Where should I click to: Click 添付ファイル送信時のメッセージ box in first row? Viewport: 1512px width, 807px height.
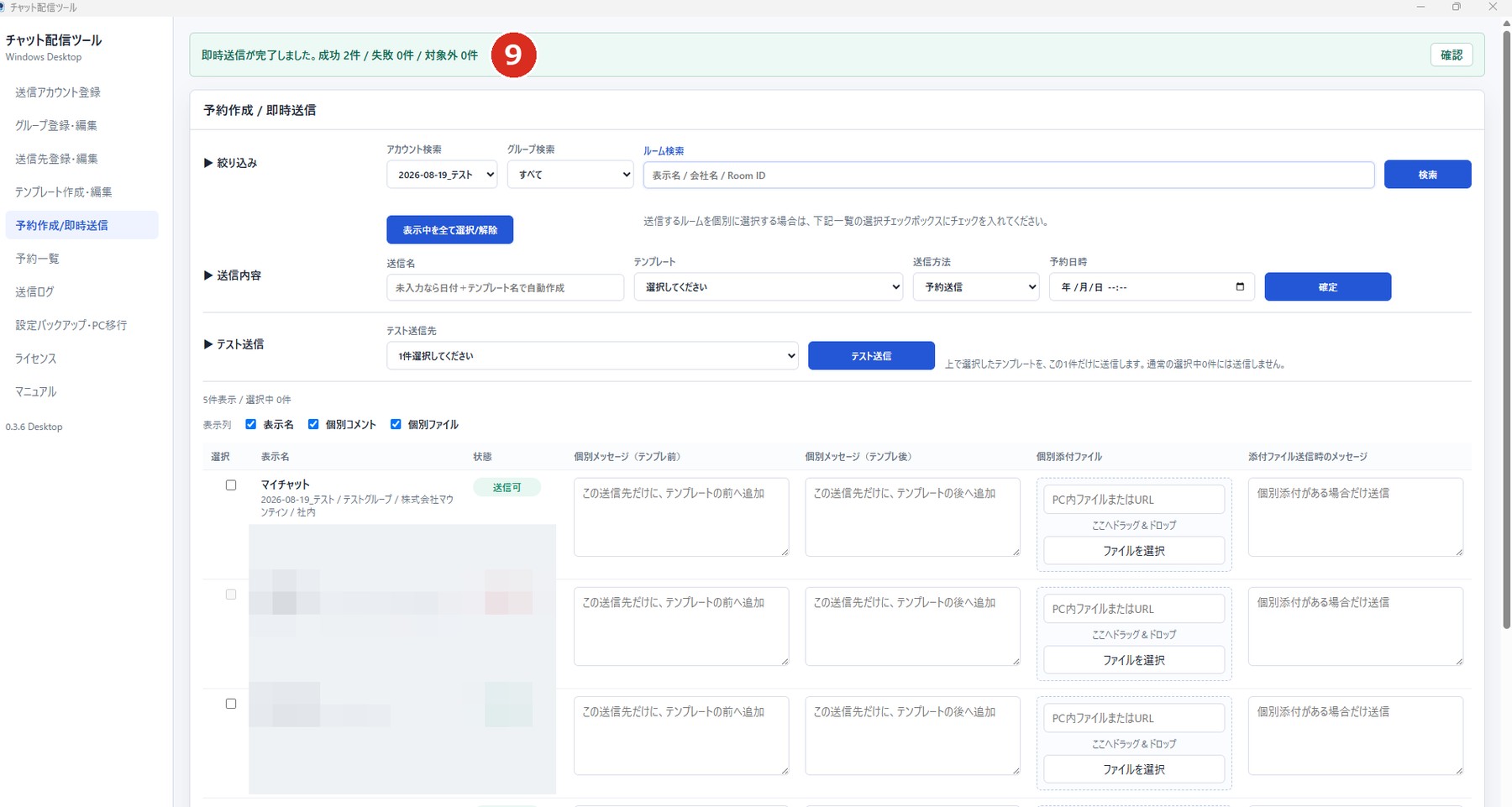pyautogui.click(x=1356, y=517)
